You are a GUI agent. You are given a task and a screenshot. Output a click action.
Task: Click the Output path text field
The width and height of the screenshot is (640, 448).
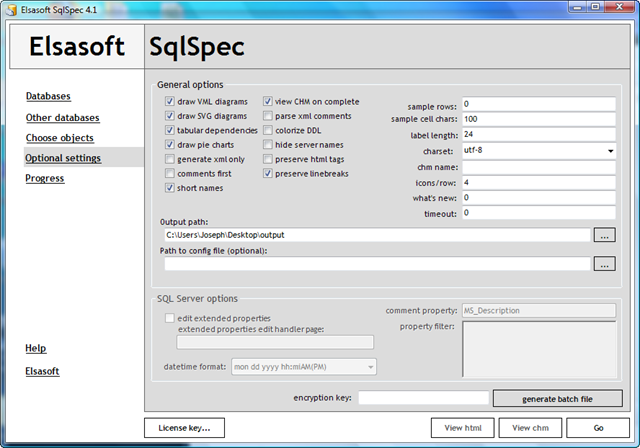[378, 235]
